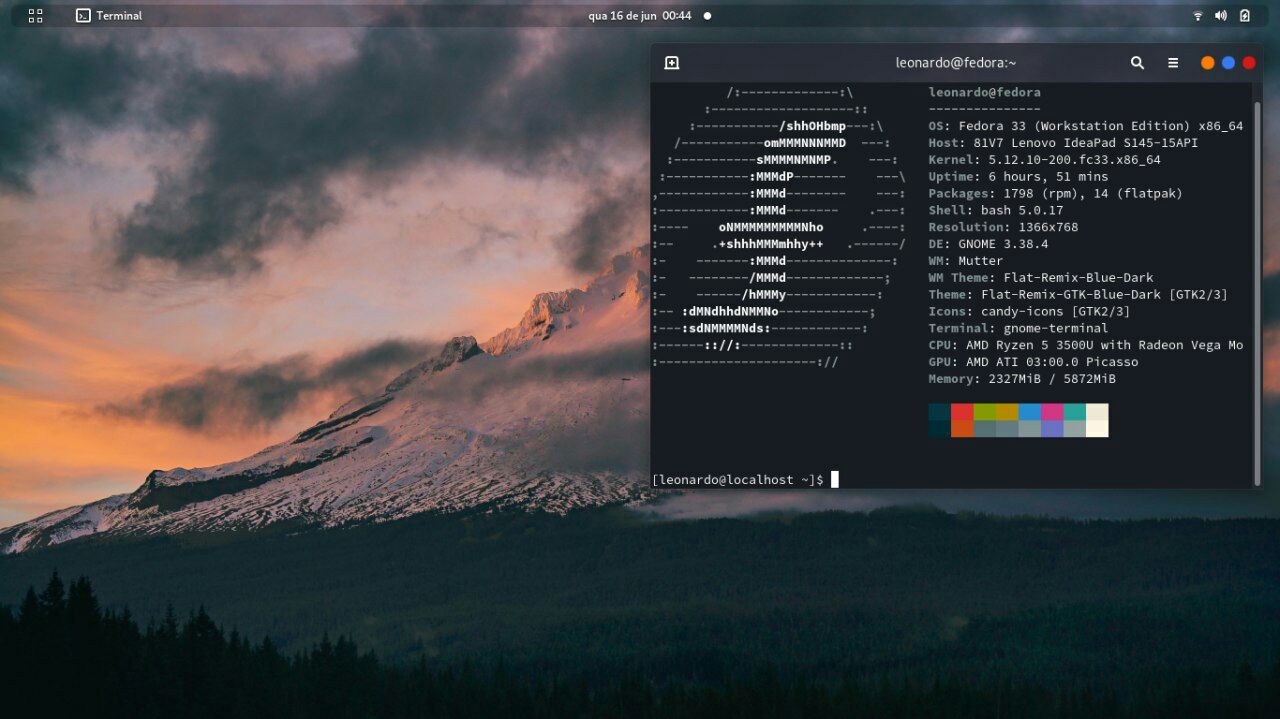Click the Shell: bash 5.0.17 line
The height and width of the screenshot is (719, 1280).
[x=996, y=211]
